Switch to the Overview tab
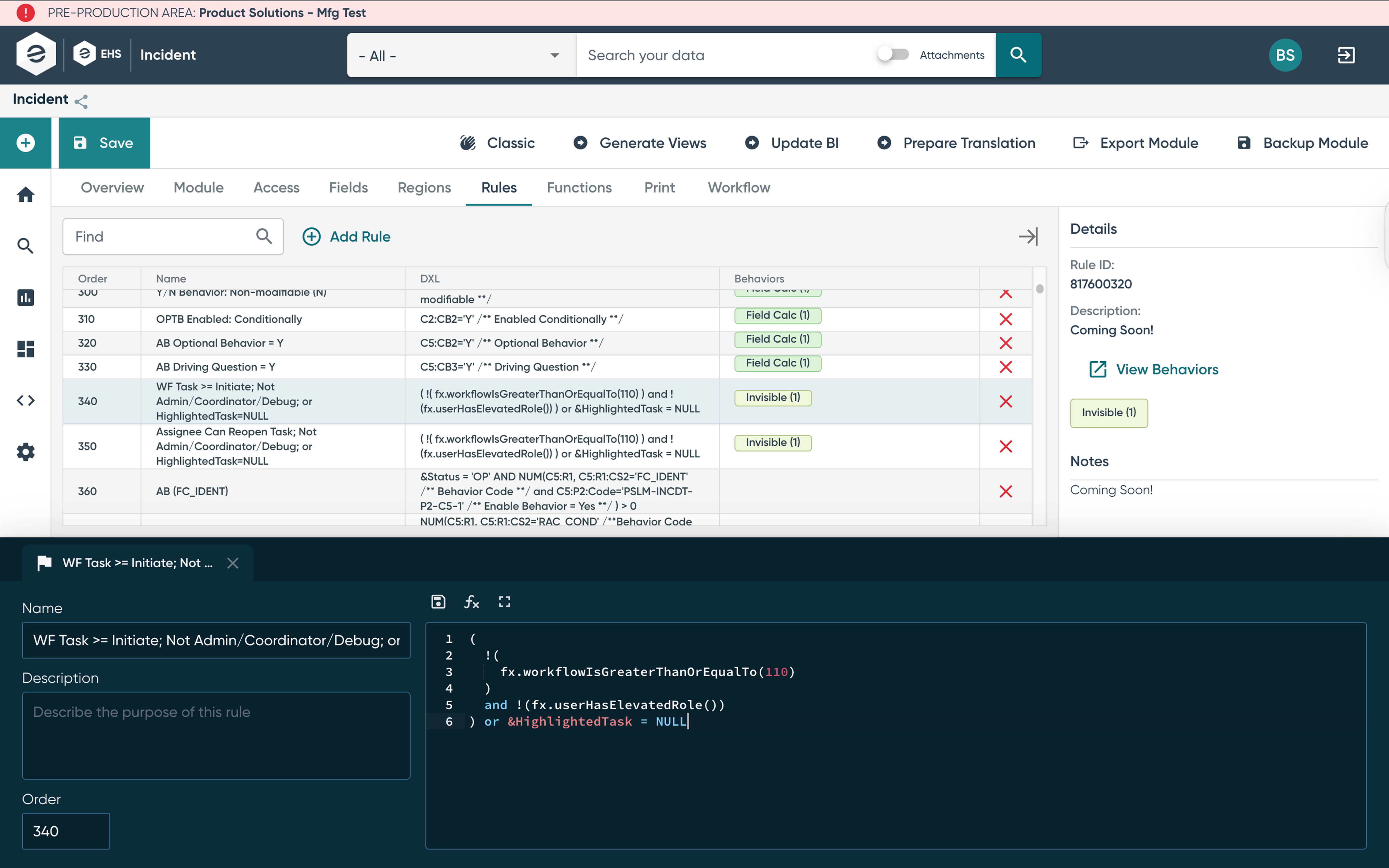Image resolution: width=1389 pixels, height=868 pixels. tap(112, 188)
